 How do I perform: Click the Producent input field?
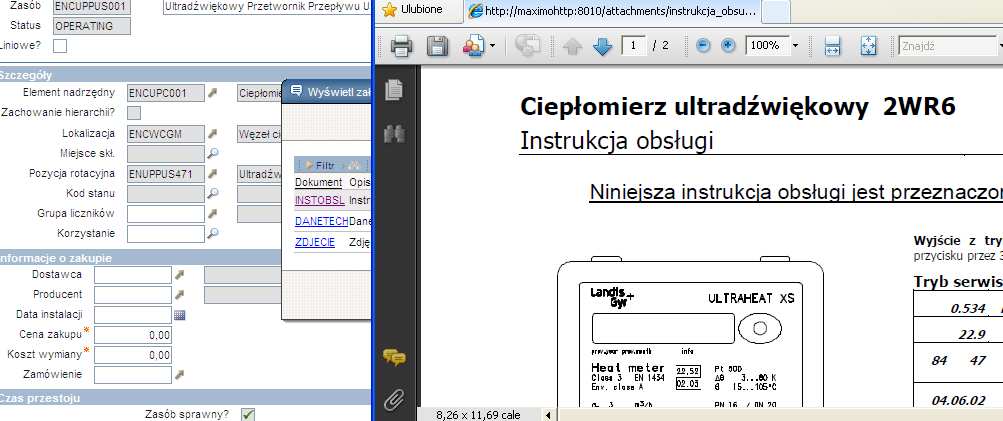(x=133, y=295)
